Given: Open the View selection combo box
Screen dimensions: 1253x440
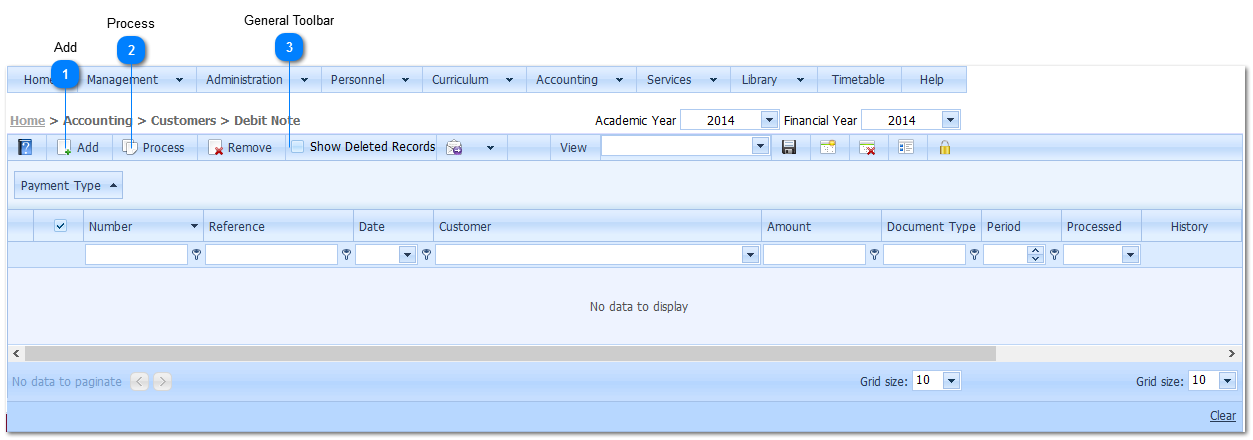Looking at the screenshot, I should pos(760,147).
